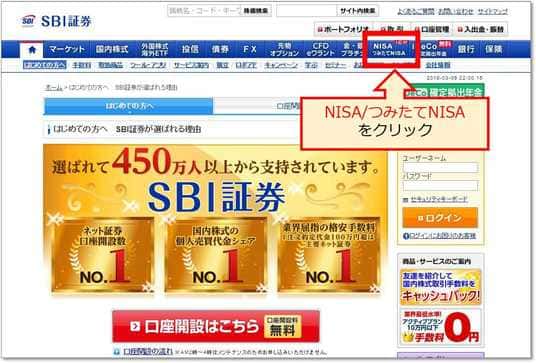Click the ユーザーネーム input field
The height and width of the screenshot is (363, 536).
click(x=440, y=167)
